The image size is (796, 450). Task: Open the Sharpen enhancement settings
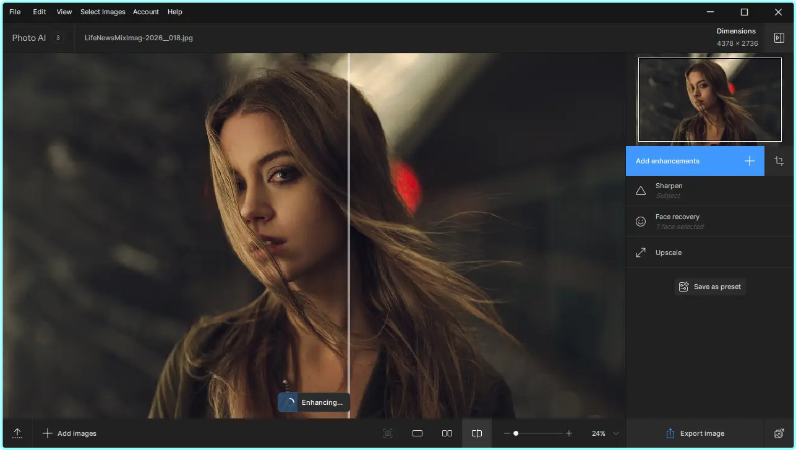710,190
